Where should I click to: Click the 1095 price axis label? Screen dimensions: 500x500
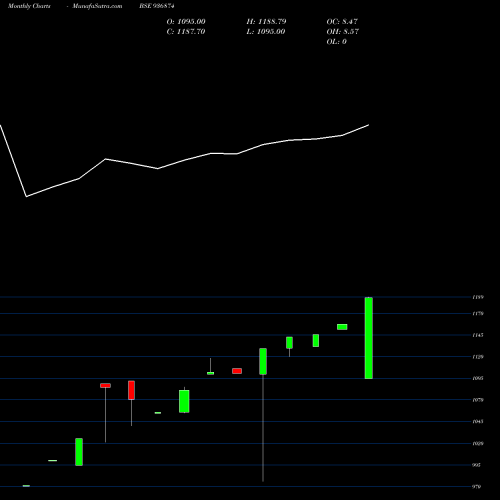478,378
